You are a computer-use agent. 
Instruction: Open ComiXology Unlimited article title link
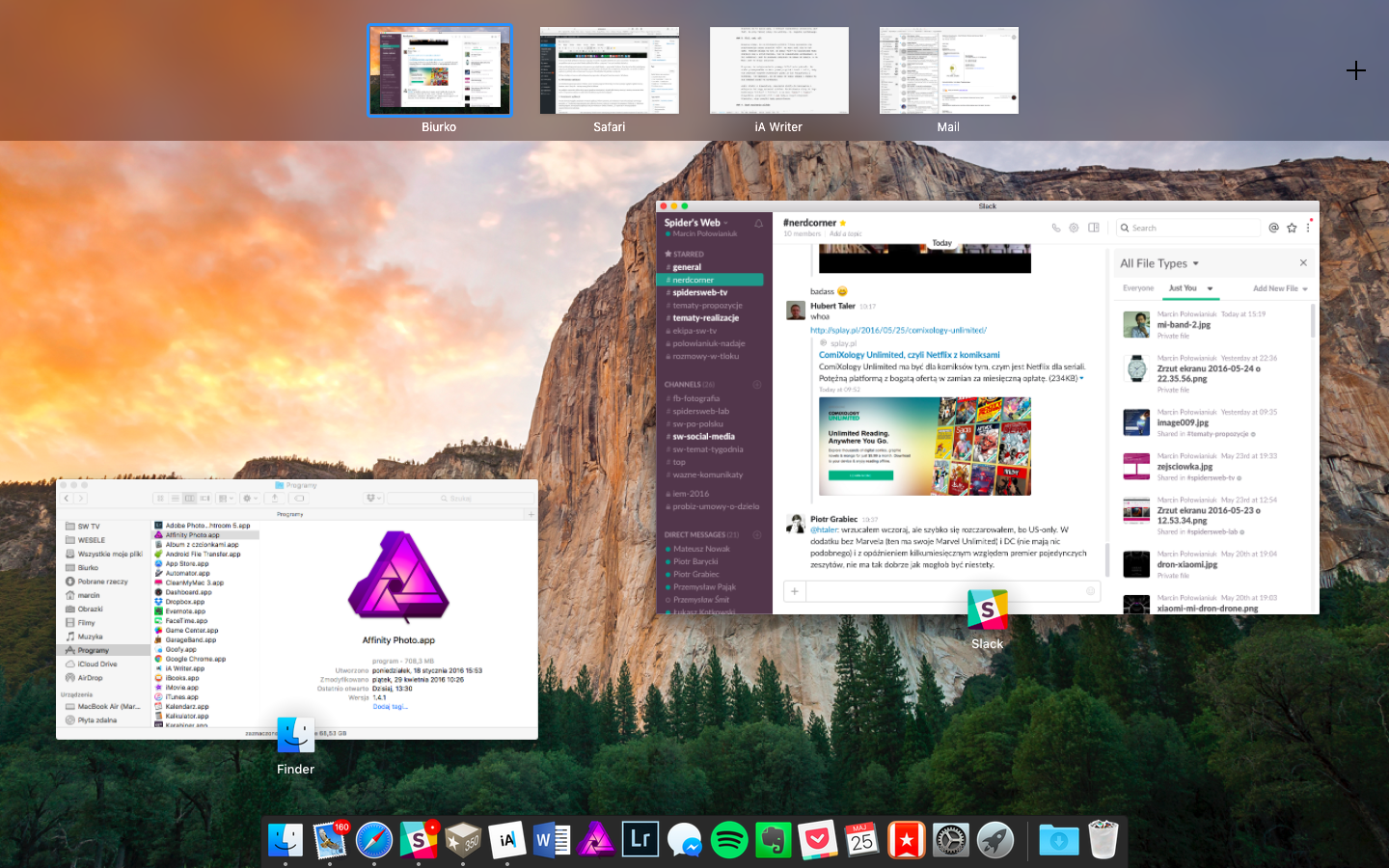click(909, 354)
